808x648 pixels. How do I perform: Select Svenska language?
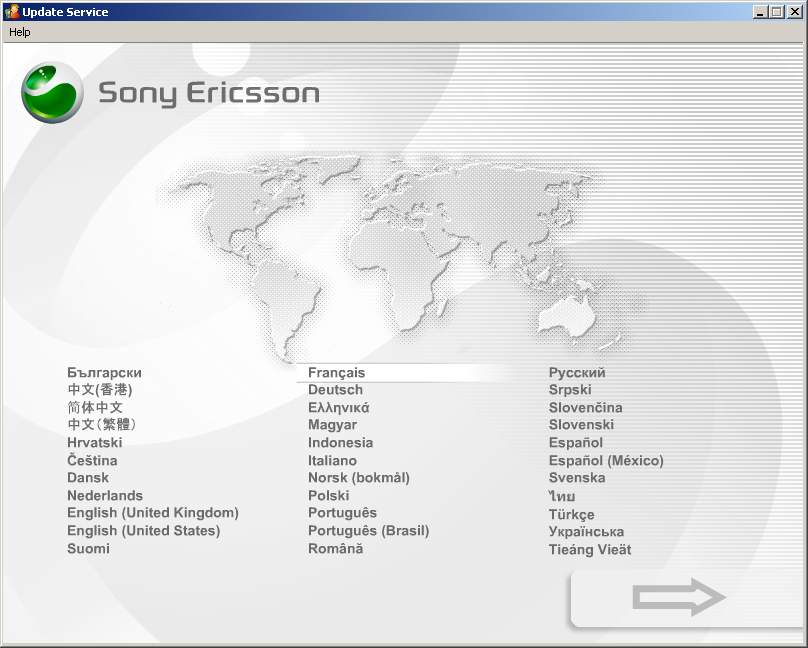[577, 478]
